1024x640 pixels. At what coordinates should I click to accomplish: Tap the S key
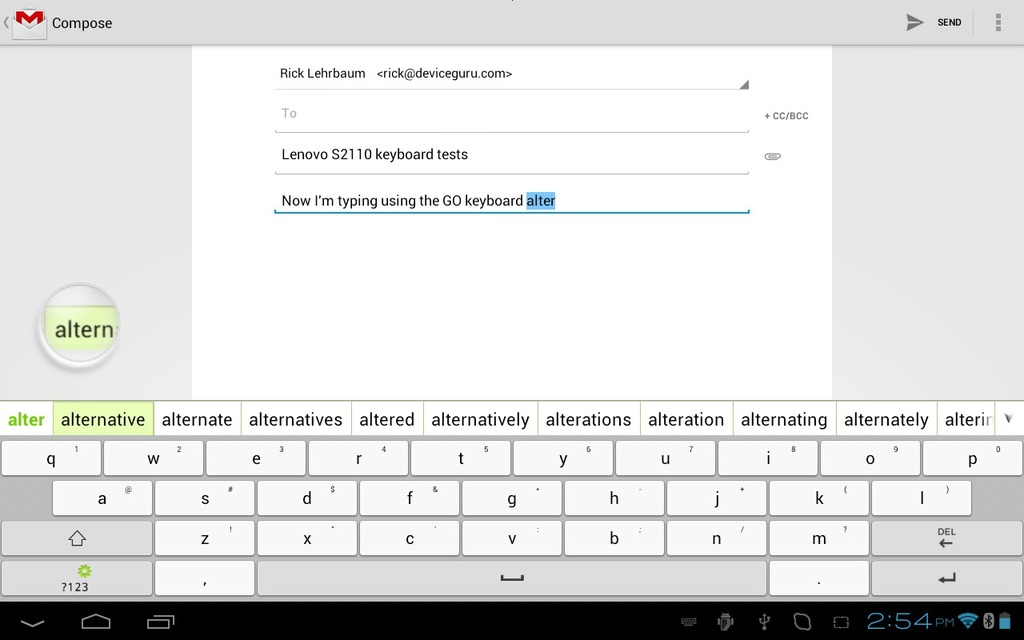(x=205, y=498)
